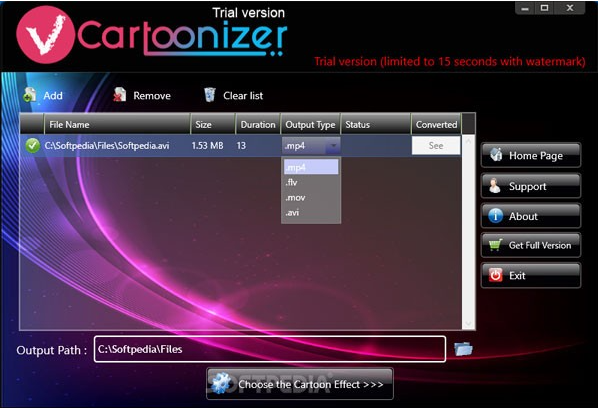The image size is (598, 408).
Task: Click the Remove label in toolbar
Action: pyautogui.click(x=152, y=95)
